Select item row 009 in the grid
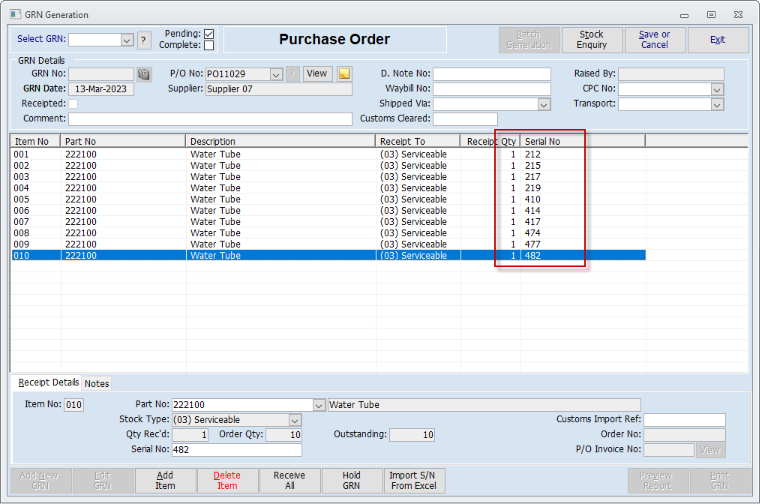The width and height of the screenshot is (760, 504). pos(329,244)
